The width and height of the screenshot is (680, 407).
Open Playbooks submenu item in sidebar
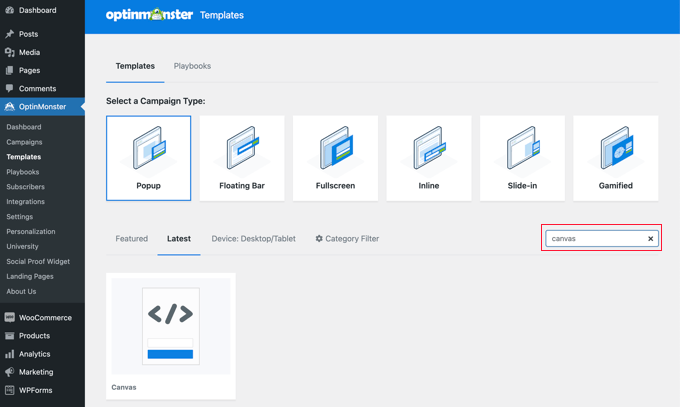tap(23, 172)
